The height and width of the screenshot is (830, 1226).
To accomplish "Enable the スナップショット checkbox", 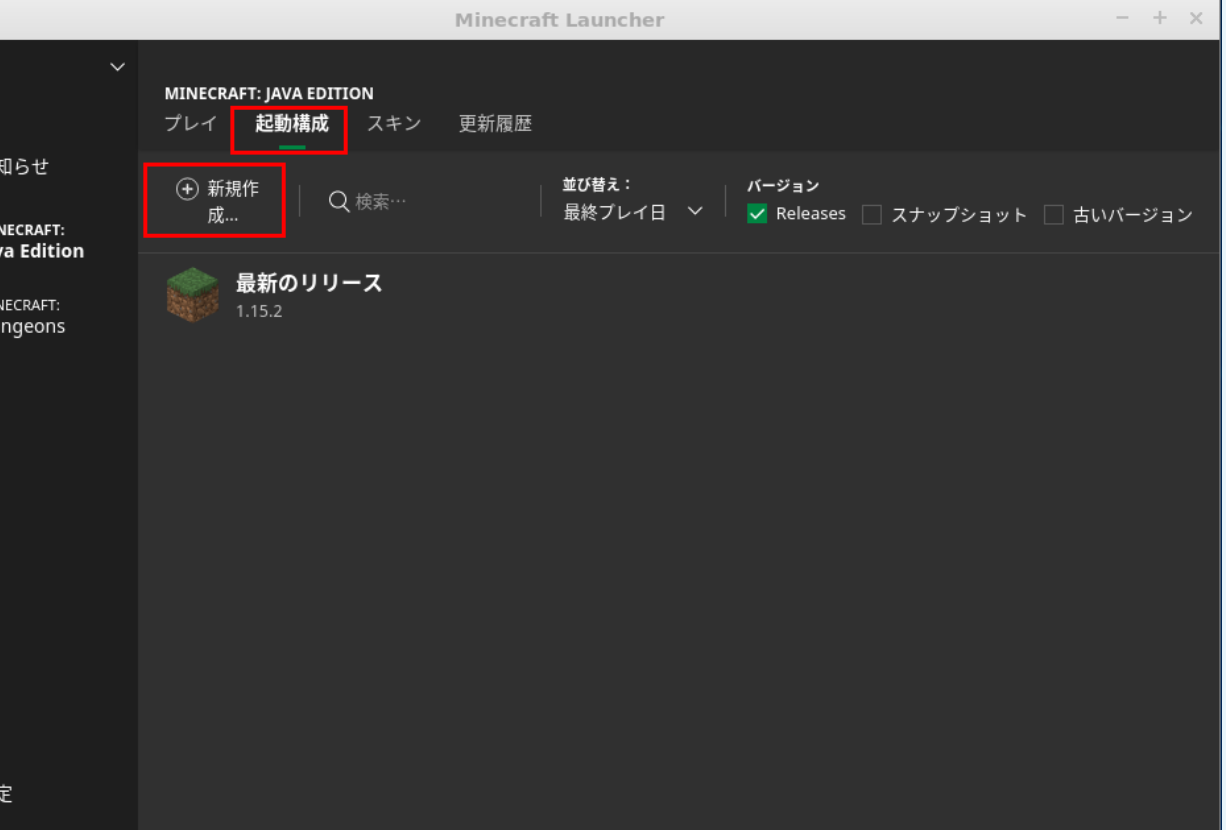I will 872,215.
